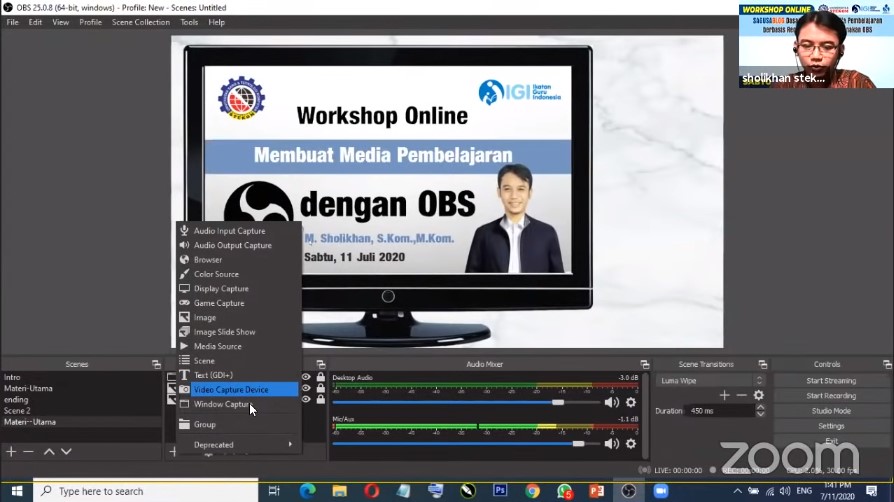Open OBS Studio taskbar icon

point(628,491)
